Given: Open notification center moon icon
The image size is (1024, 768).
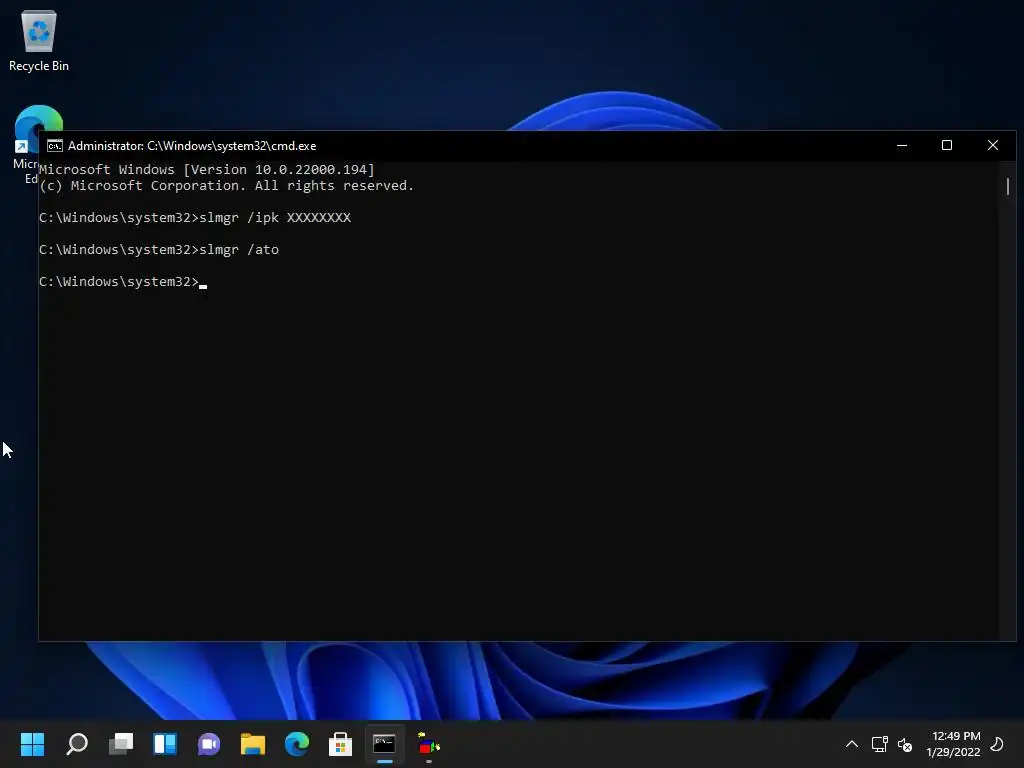Looking at the screenshot, I should click(997, 744).
